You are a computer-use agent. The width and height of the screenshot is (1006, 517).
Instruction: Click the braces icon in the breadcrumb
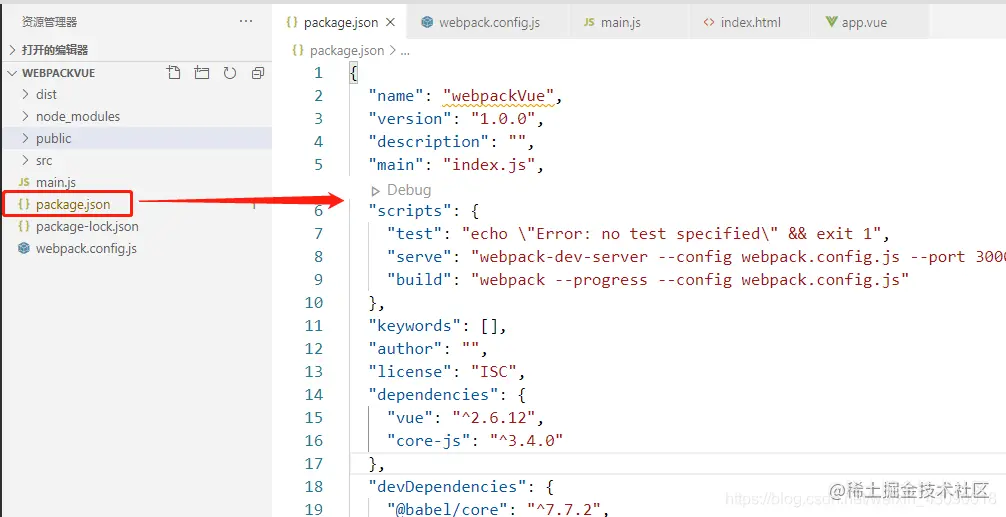click(x=298, y=50)
